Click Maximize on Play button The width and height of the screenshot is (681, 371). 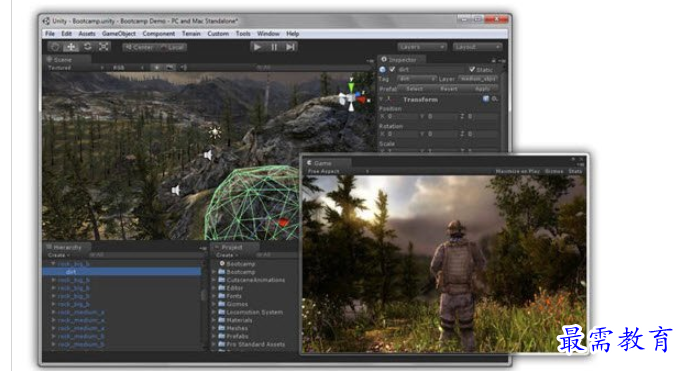[x=518, y=171]
